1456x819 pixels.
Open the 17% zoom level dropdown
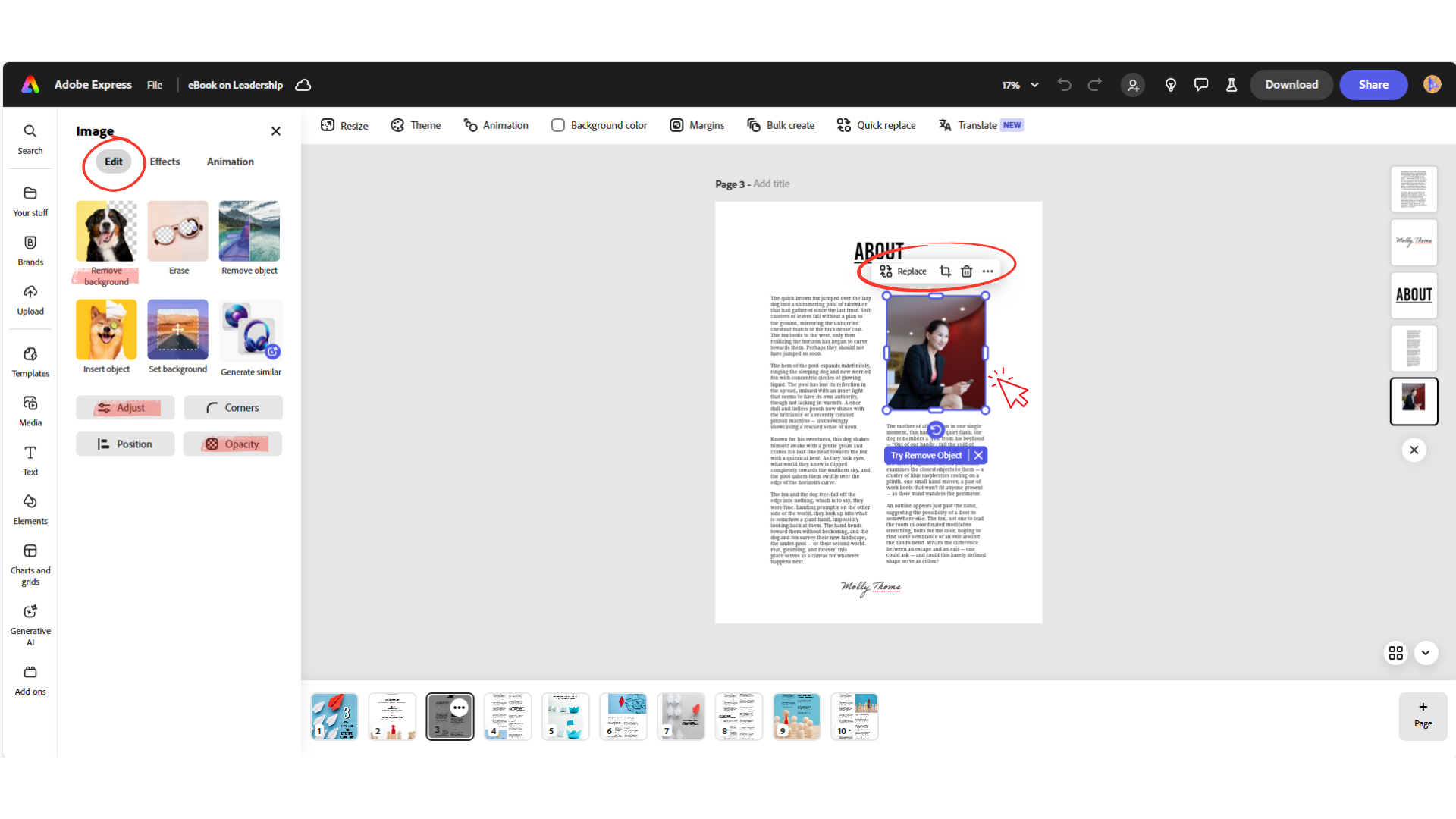pos(1019,85)
